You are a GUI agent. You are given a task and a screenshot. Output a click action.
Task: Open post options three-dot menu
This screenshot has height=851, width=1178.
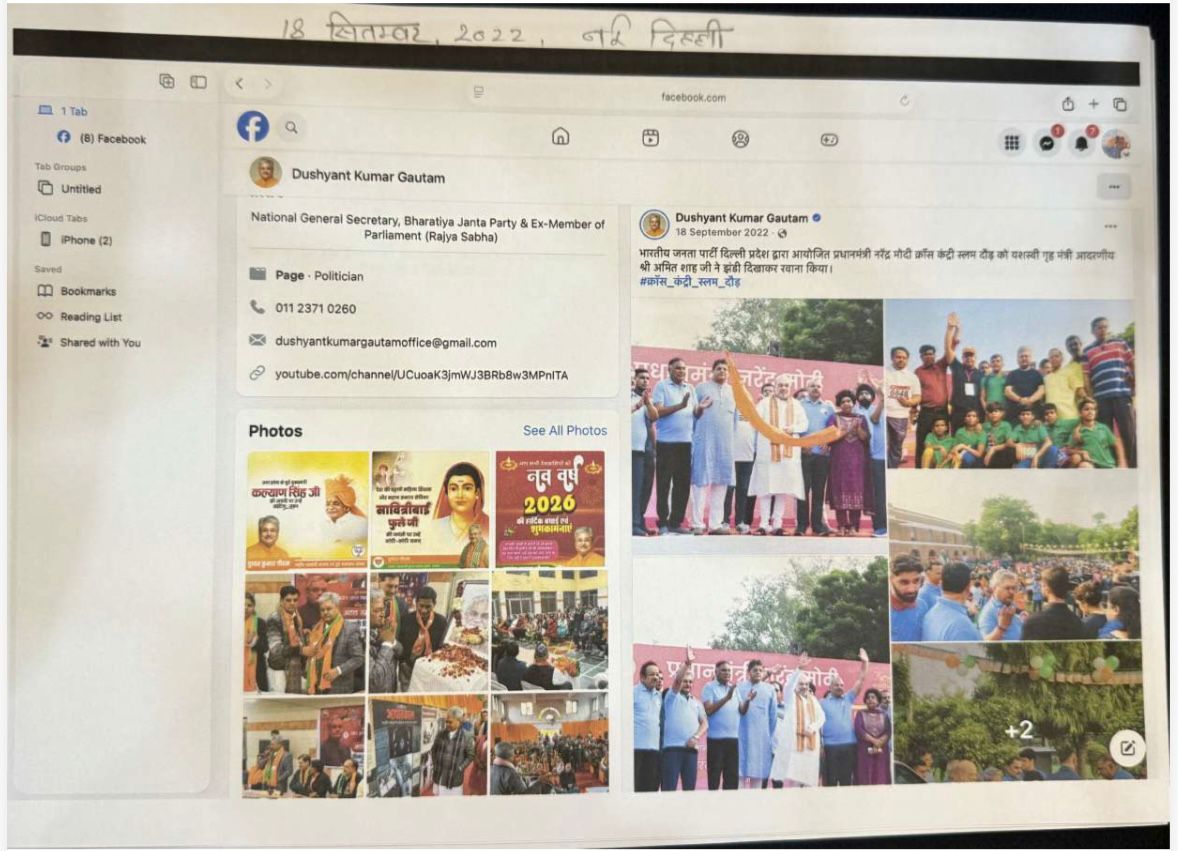pyautogui.click(x=1110, y=227)
